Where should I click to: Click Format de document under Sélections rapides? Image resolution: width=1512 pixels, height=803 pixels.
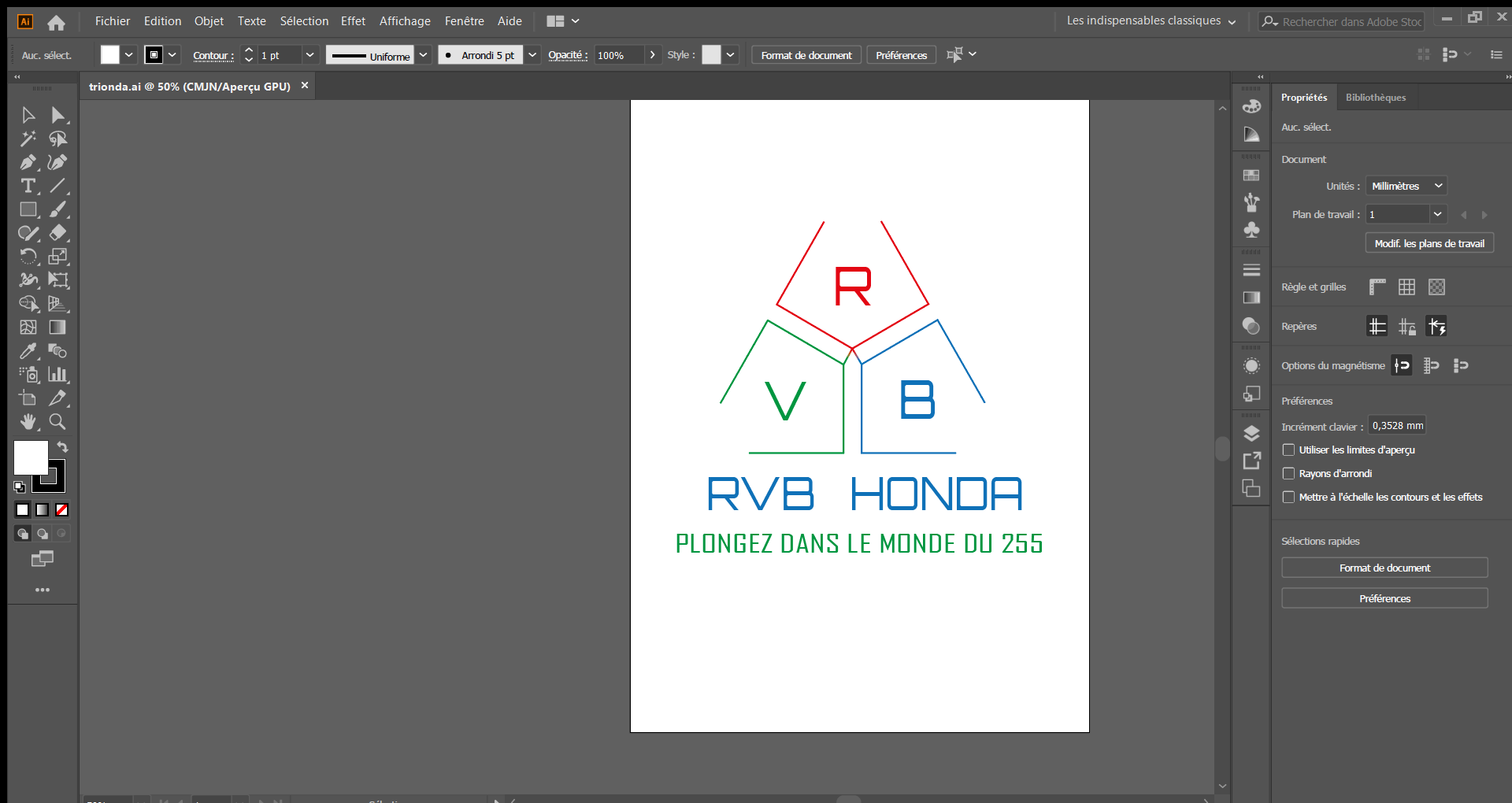point(1384,568)
